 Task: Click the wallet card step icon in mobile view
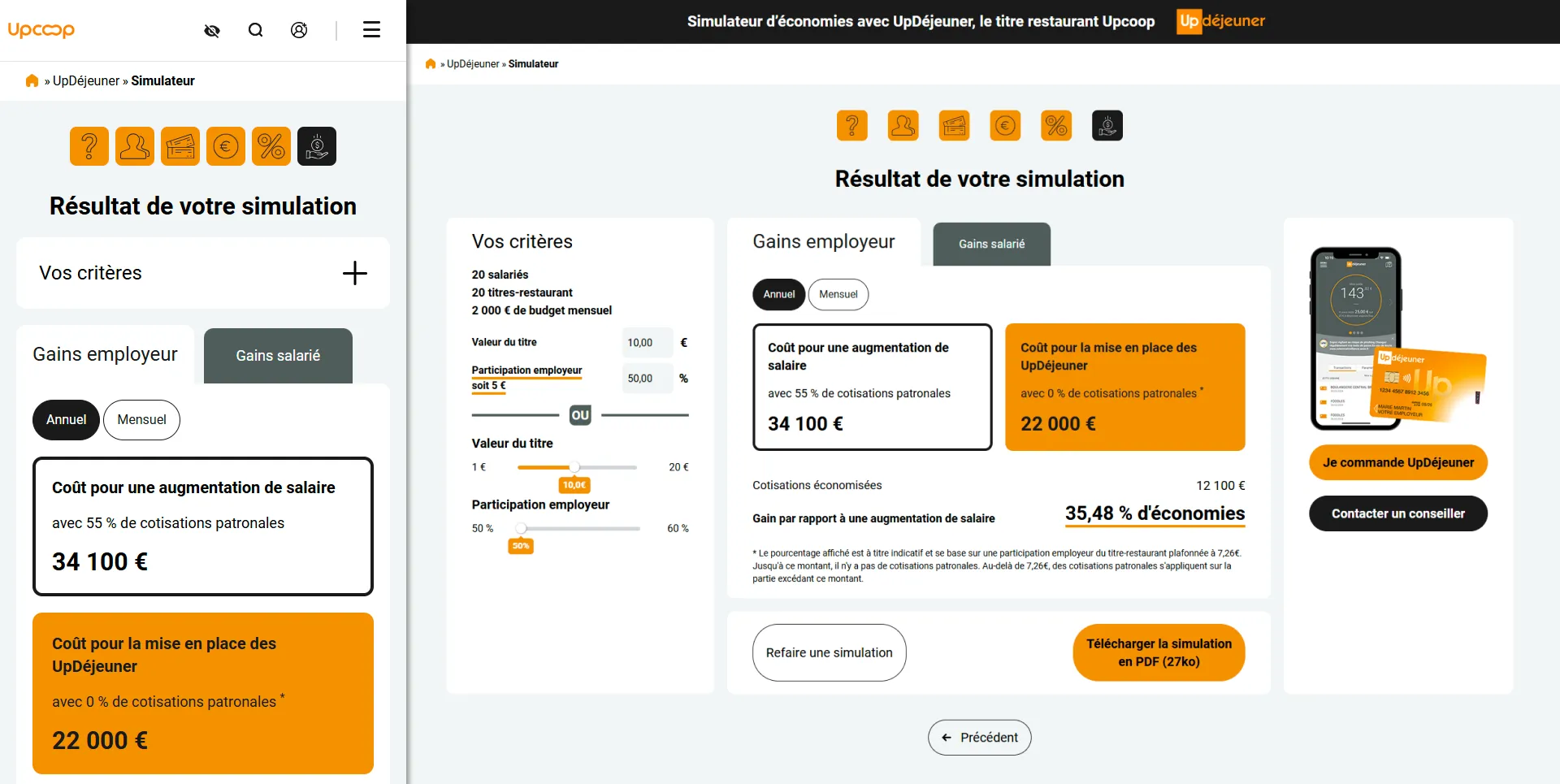(180, 147)
